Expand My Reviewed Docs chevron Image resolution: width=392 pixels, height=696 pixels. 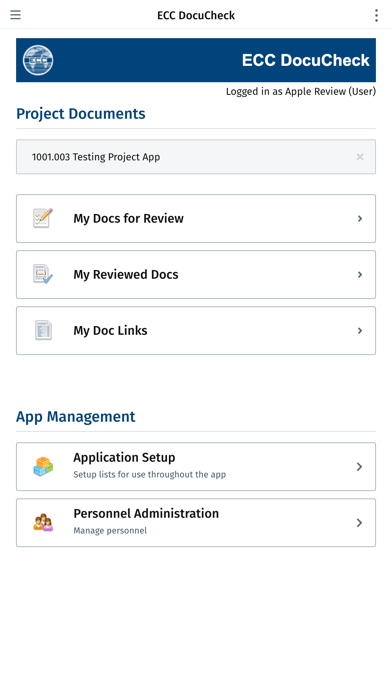click(360, 274)
